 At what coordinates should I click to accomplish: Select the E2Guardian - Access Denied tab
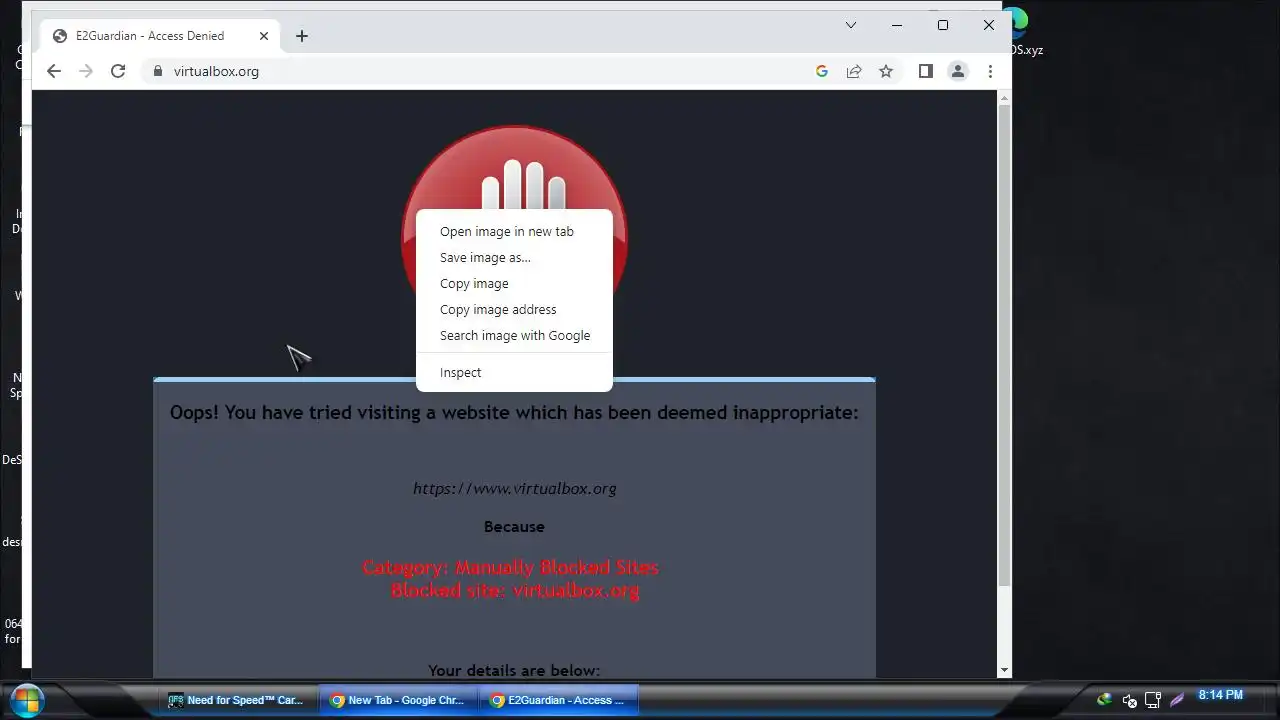click(160, 36)
